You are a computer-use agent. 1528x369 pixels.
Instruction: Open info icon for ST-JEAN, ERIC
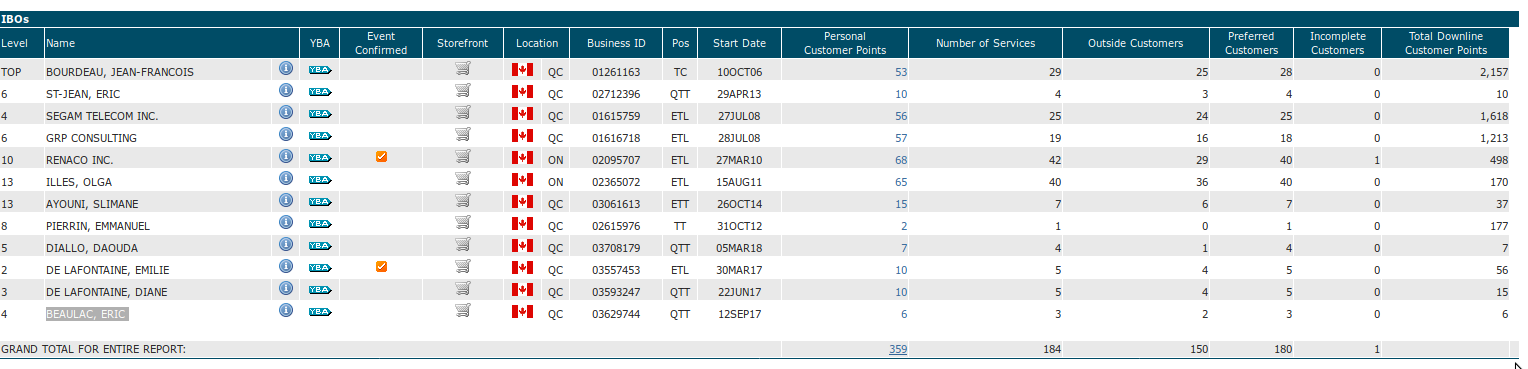coord(285,91)
